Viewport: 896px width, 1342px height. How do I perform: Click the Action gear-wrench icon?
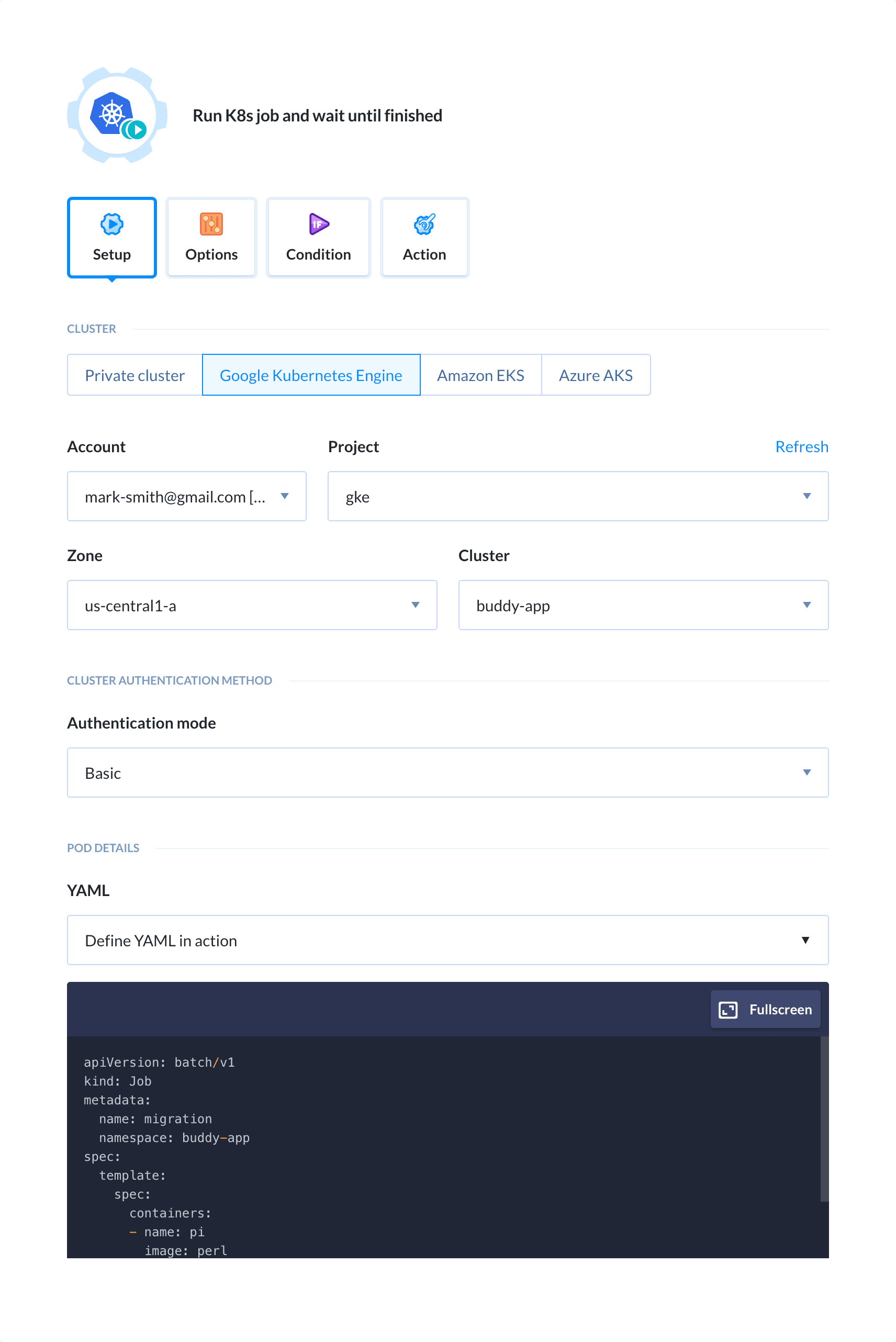tap(424, 224)
